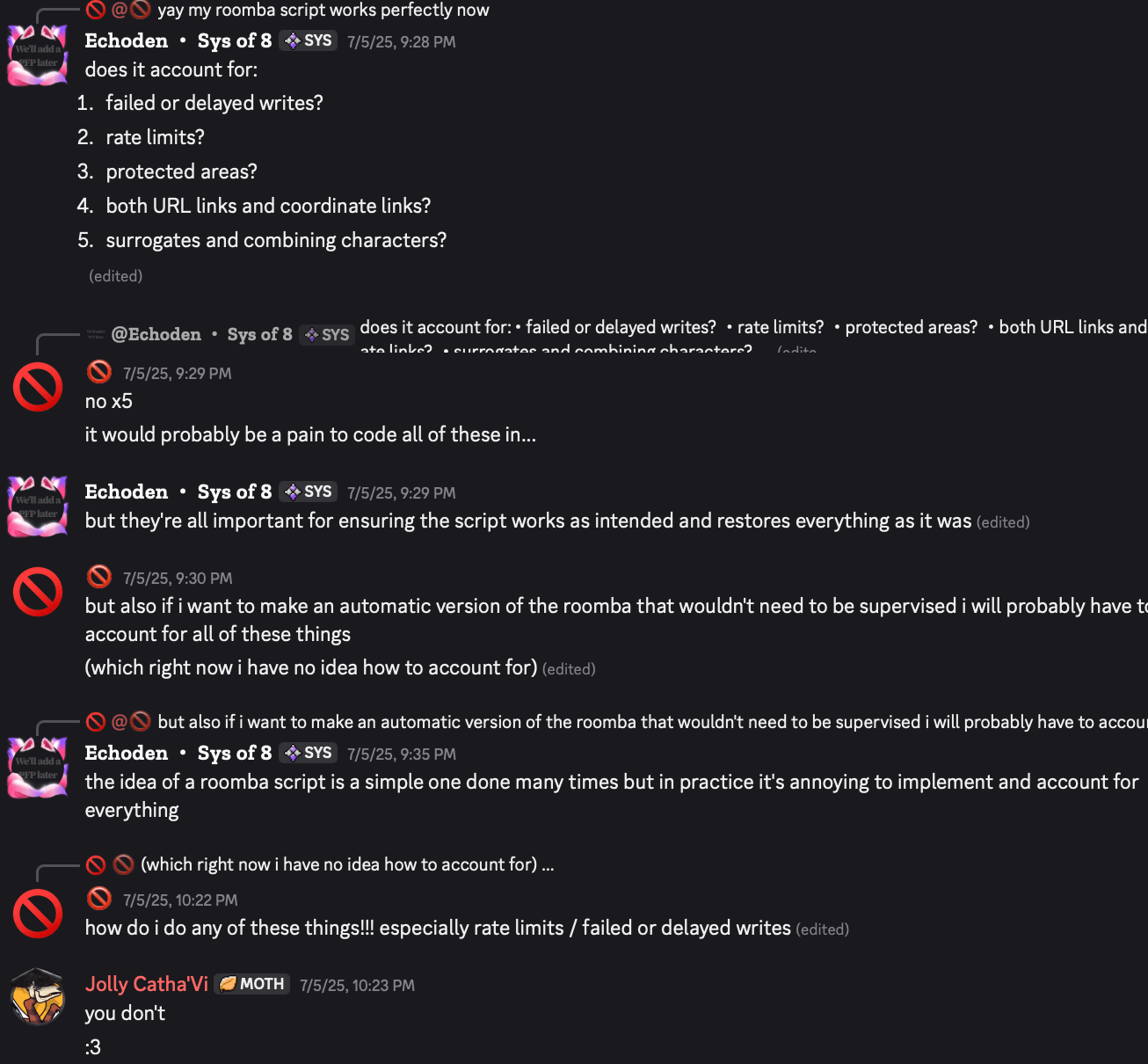Open the Jolly Catha'Vi username profile

(x=146, y=984)
